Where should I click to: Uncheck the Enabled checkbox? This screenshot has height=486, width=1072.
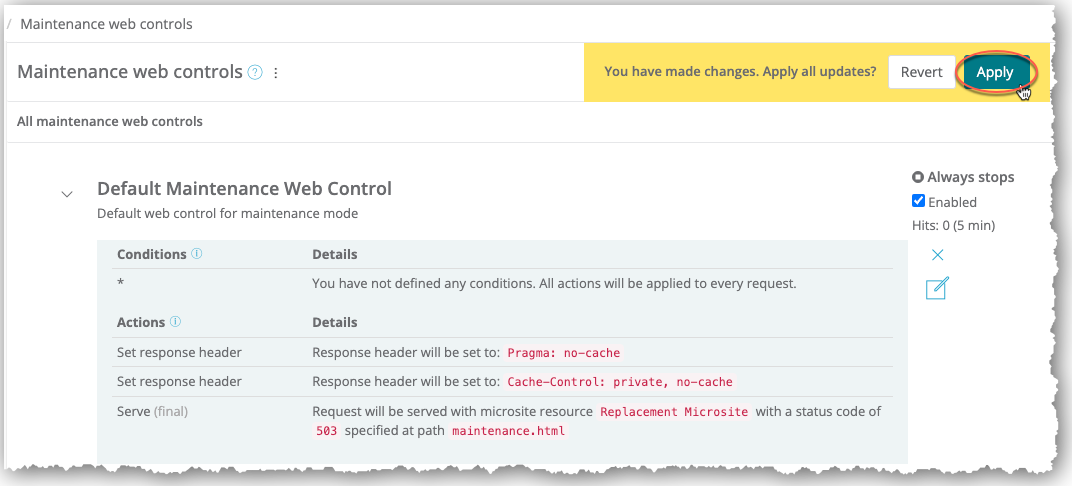click(919, 201)
